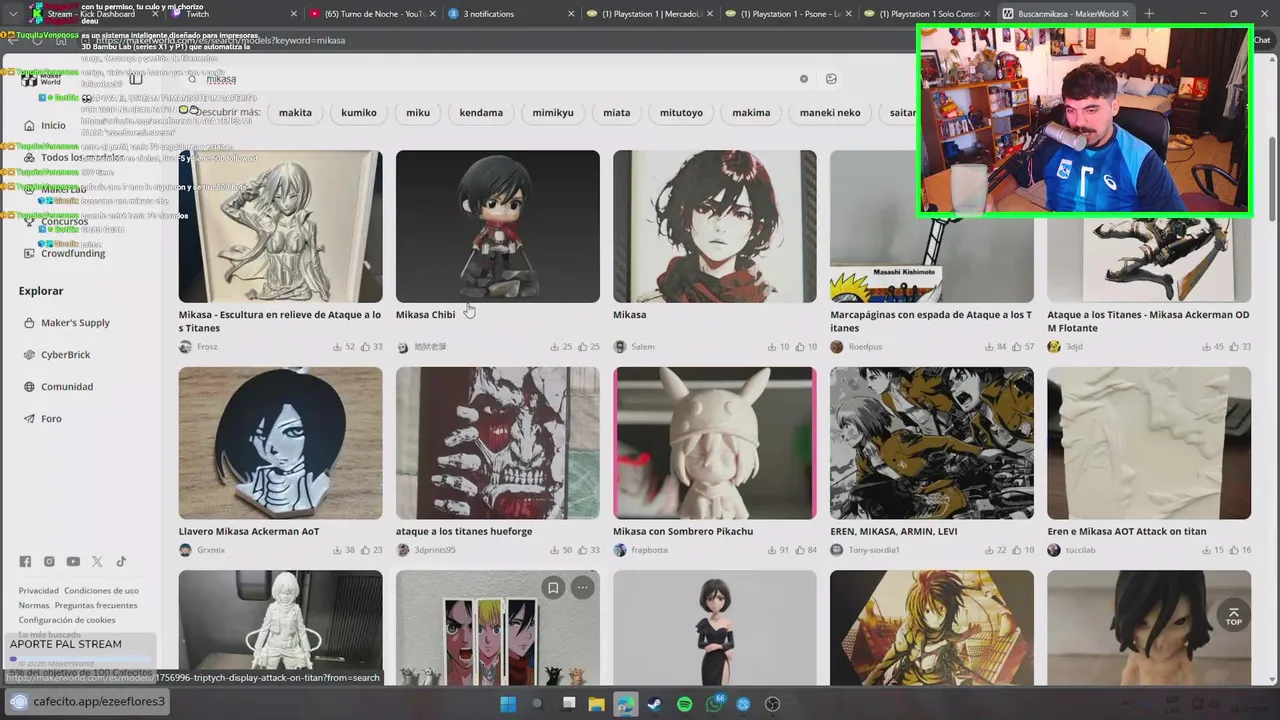
Task: Open Condiciones de uso footer link
Action: [x=102, y=591]
